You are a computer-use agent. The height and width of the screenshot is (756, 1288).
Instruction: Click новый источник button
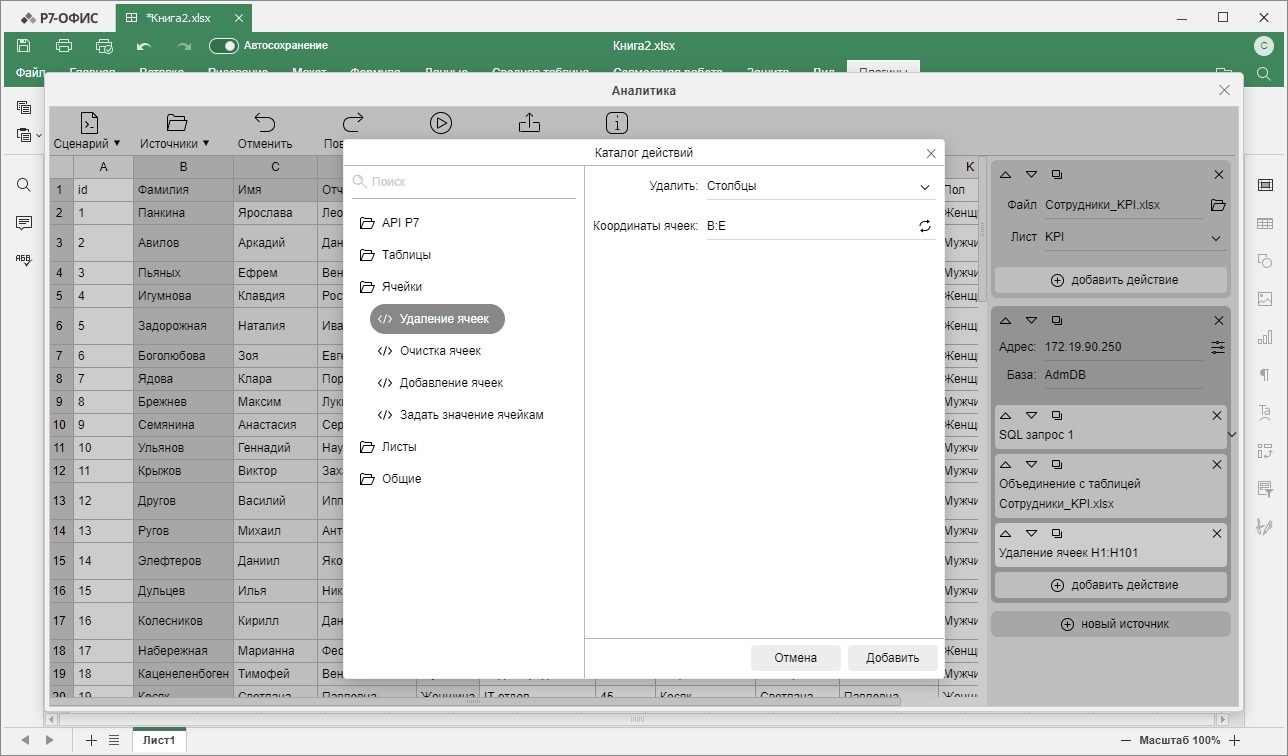(x=1111, y=624)
